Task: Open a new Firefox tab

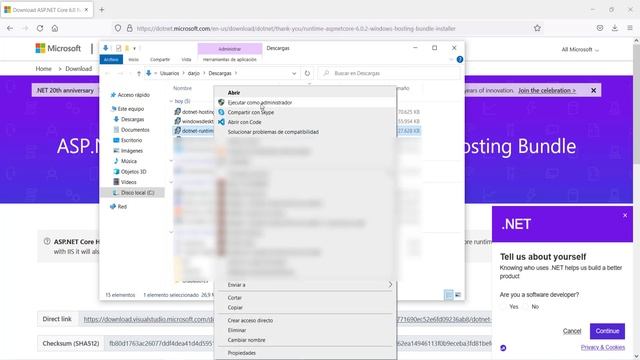Action: pyautogui.click(x=102, y=9)
